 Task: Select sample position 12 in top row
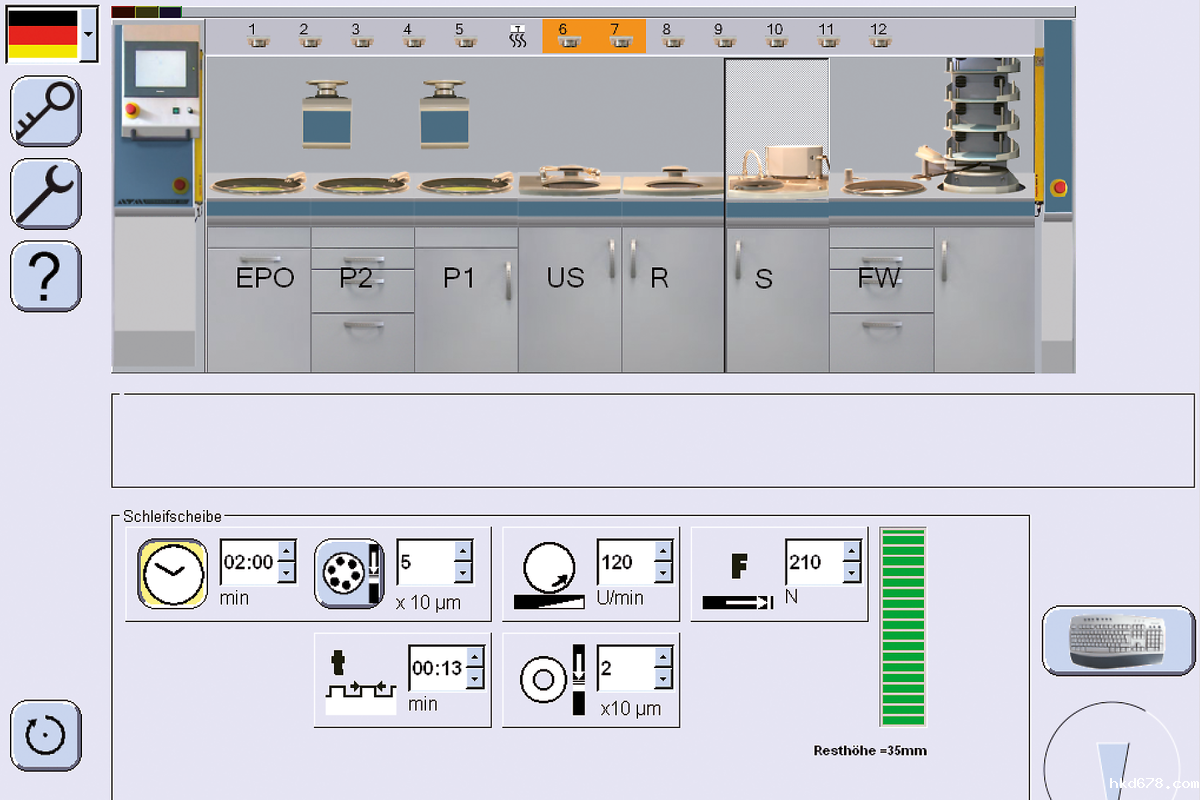tap(879, 37)
